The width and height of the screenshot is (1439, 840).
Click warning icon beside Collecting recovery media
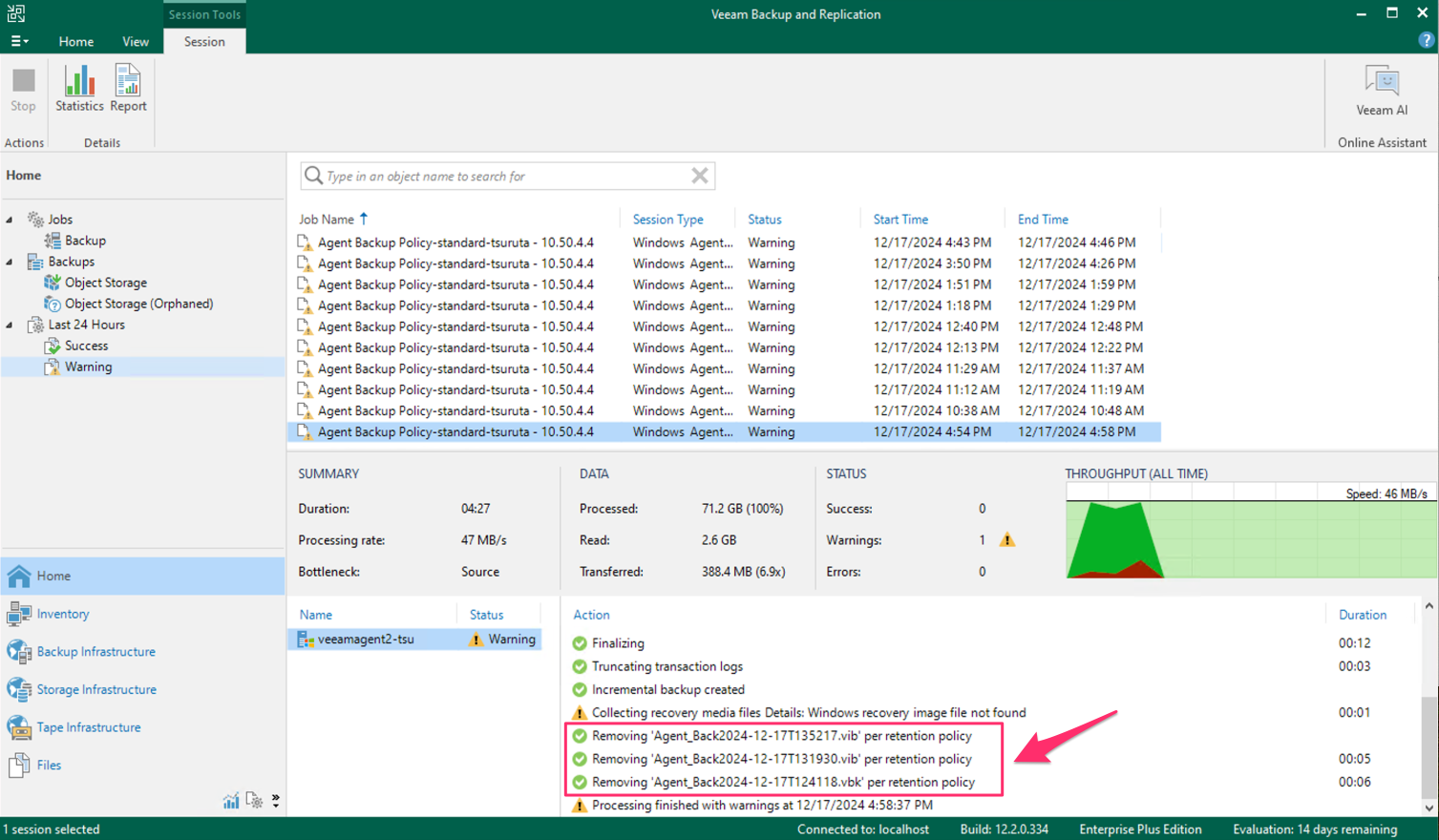(x=580, y=713)
